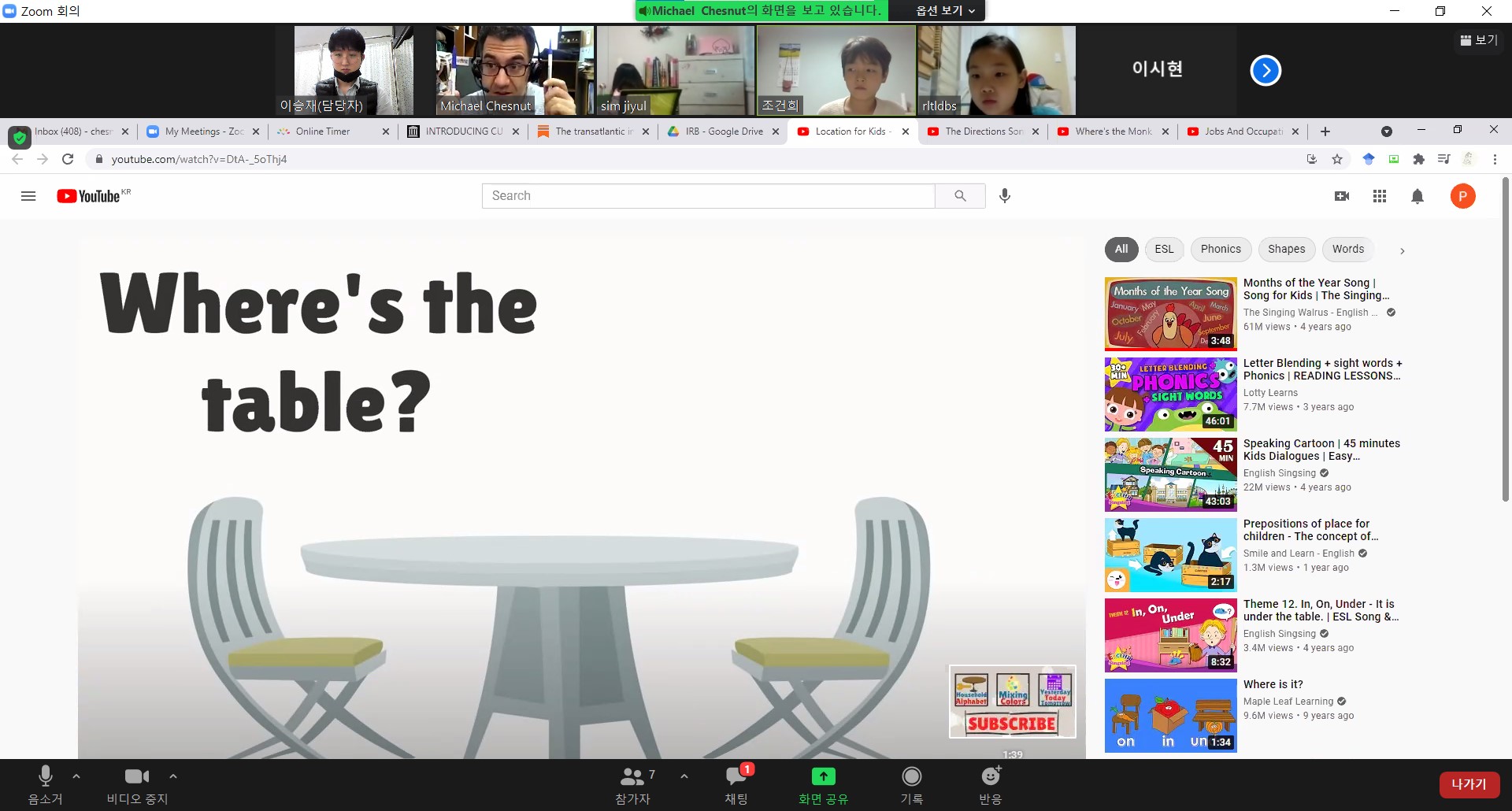Open the Months of the Year Song thumbnail
This screenshot has width=1512, height=811.
(1170, 313)
